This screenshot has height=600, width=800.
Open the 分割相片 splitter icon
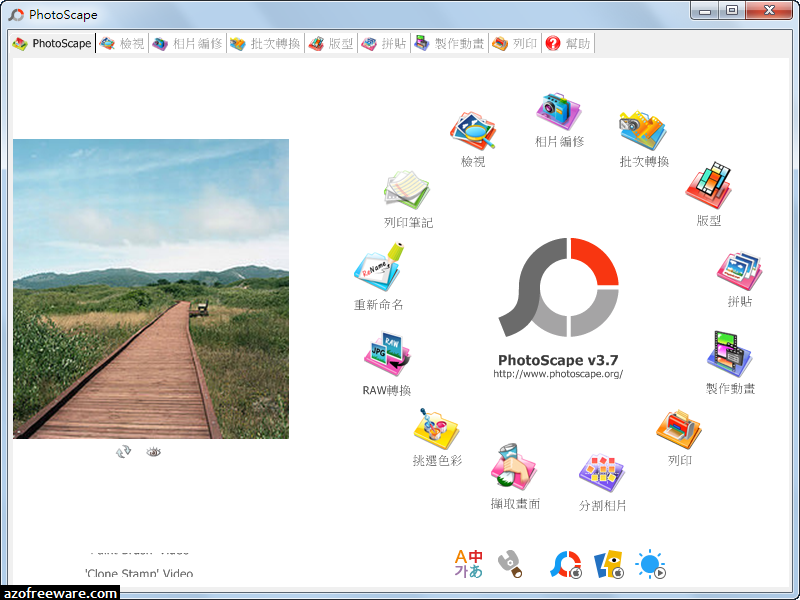[x=602, y=473]
